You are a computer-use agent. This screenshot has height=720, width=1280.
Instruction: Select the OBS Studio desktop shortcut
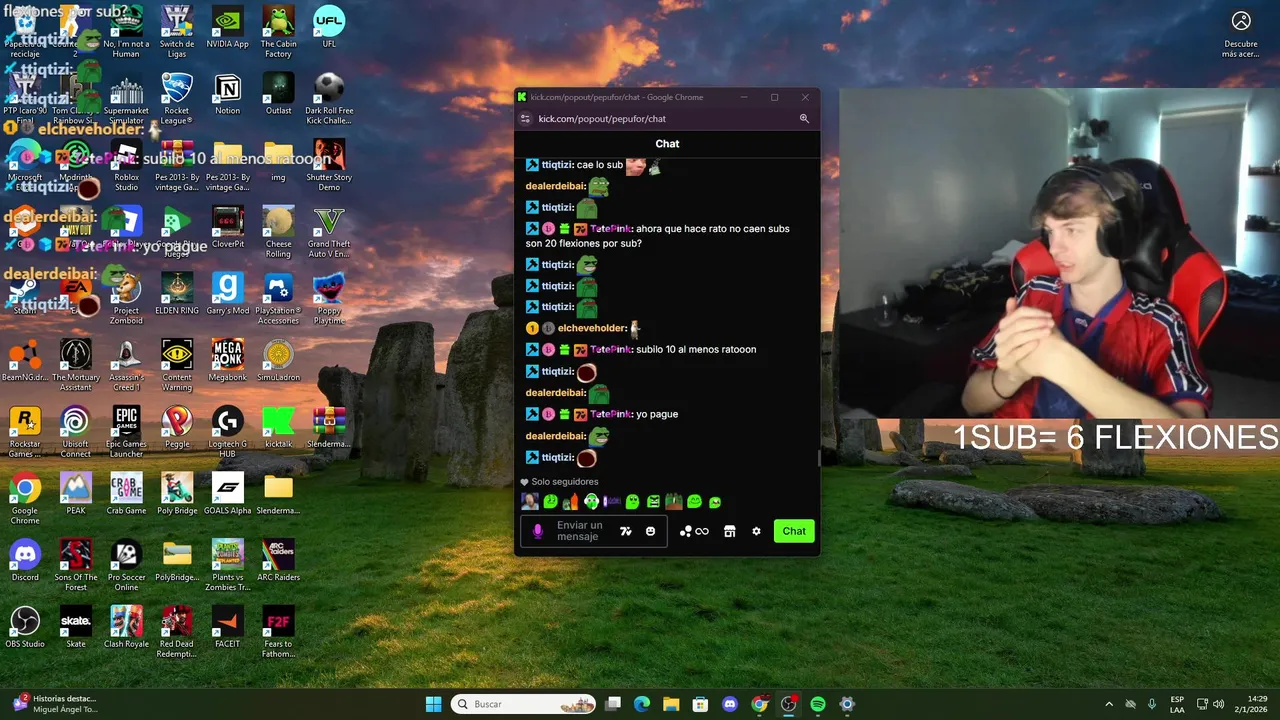[x=25, y=628]
